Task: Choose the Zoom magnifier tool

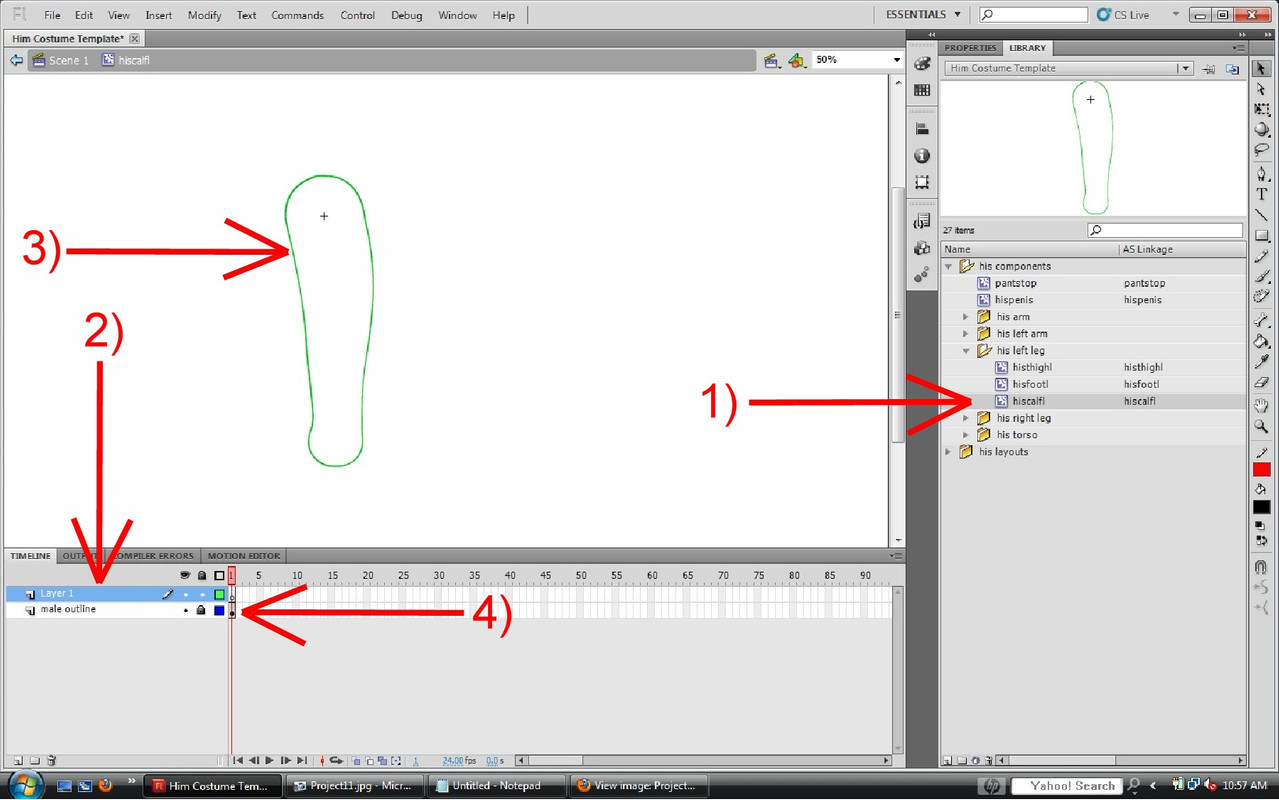Action: point(1261,427)
